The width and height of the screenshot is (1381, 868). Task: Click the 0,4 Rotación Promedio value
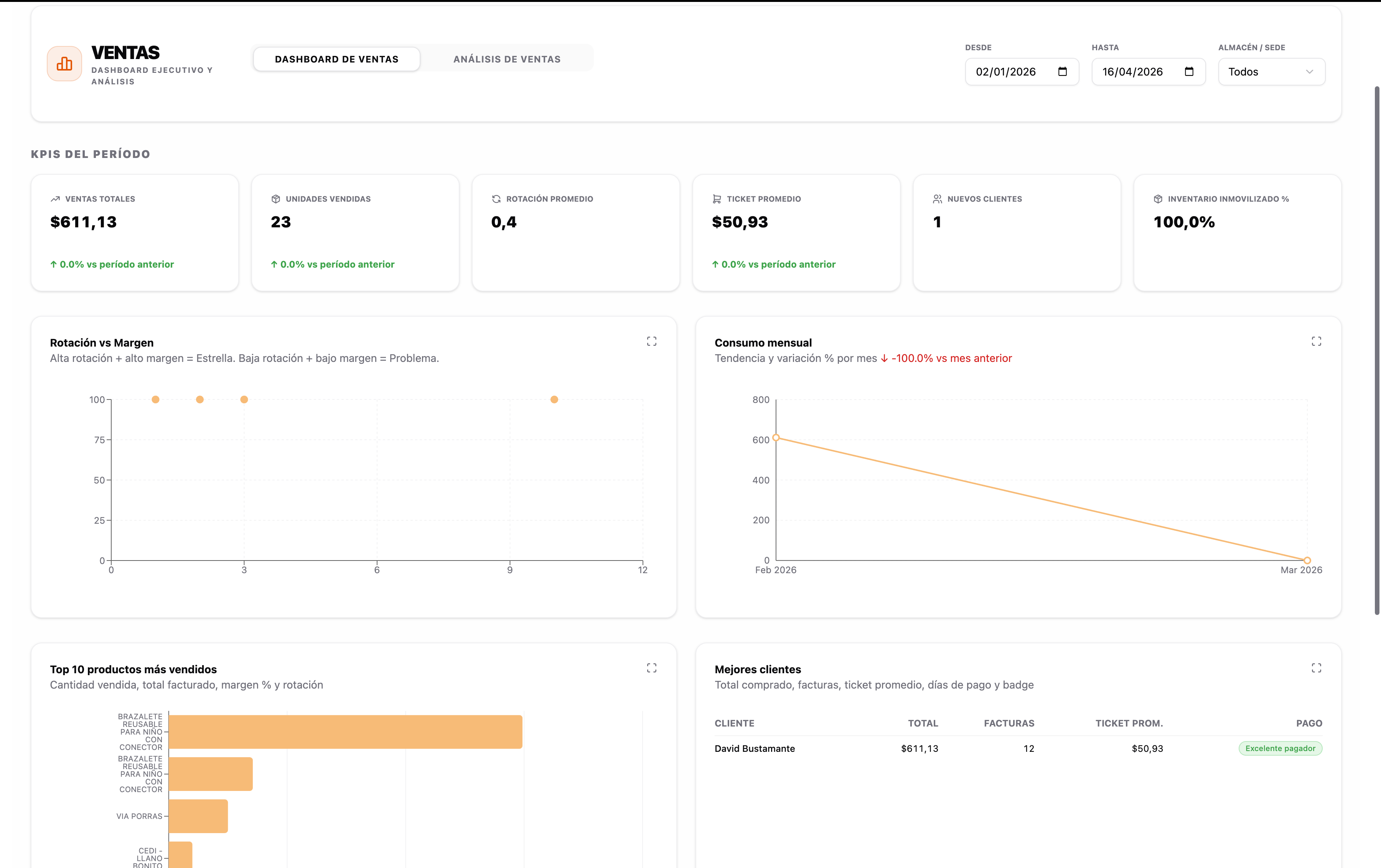coord(504,222)
